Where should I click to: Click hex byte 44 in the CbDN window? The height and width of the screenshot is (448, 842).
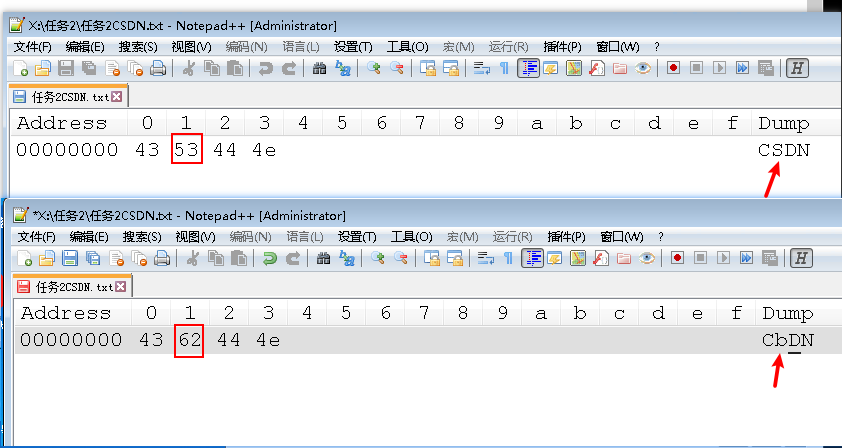(229, 340)
